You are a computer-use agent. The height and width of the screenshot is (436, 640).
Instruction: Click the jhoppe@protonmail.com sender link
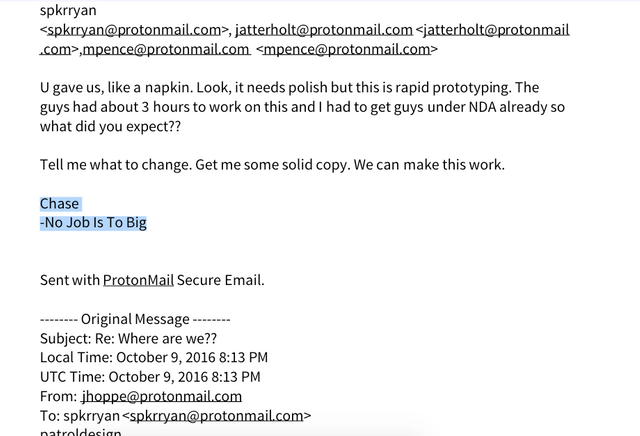162,396
